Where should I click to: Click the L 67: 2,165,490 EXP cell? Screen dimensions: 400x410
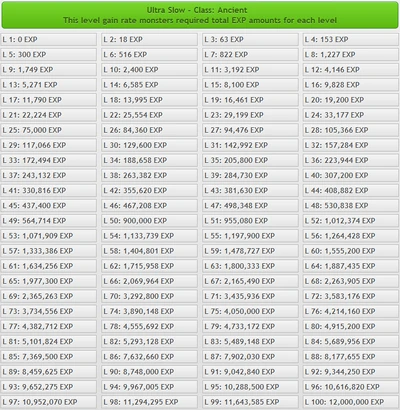click(x=250, y=281)
